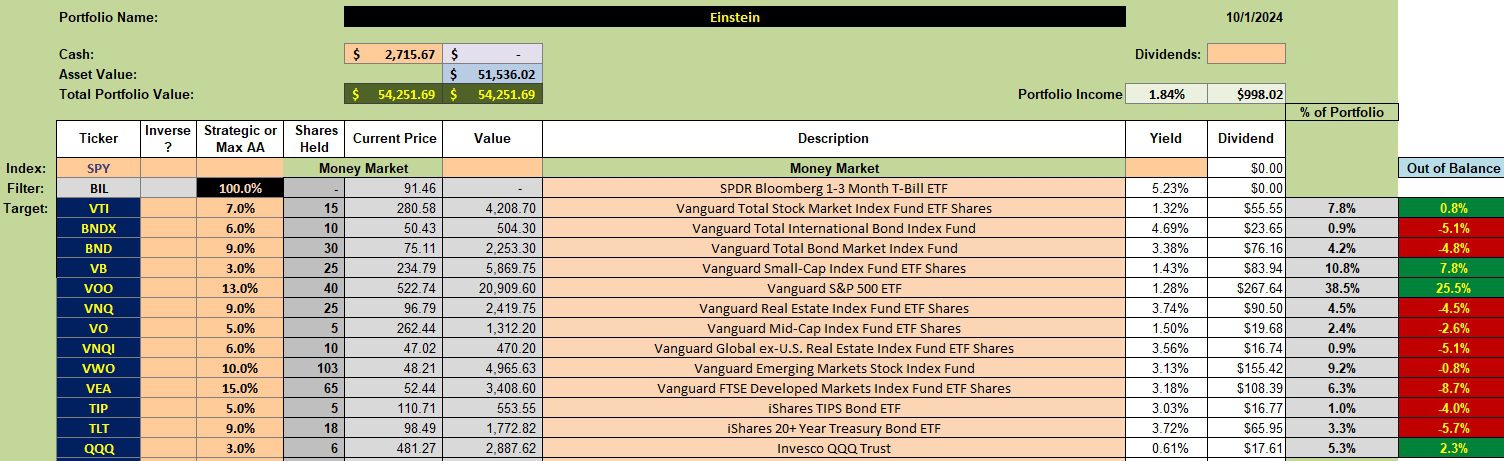Click VEA strategic allocation 15.0%
The height and width of the screenshot is (461, 1504).
(240, 388)
